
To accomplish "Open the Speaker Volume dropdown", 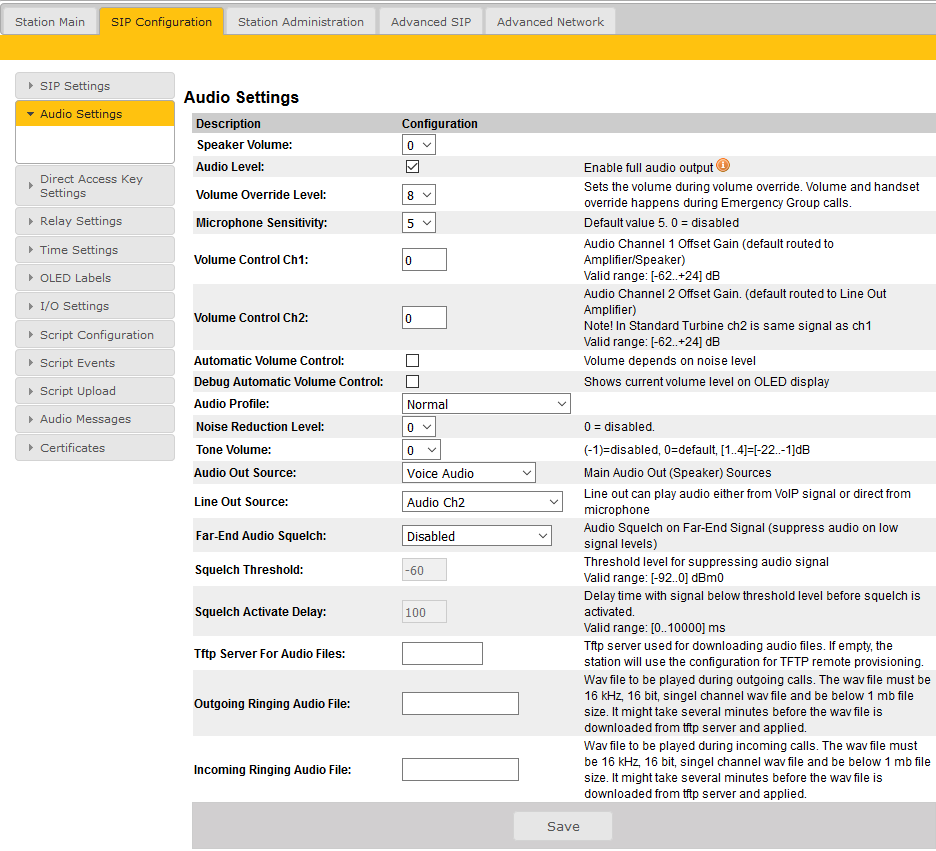I will click(x=419, y=145).
